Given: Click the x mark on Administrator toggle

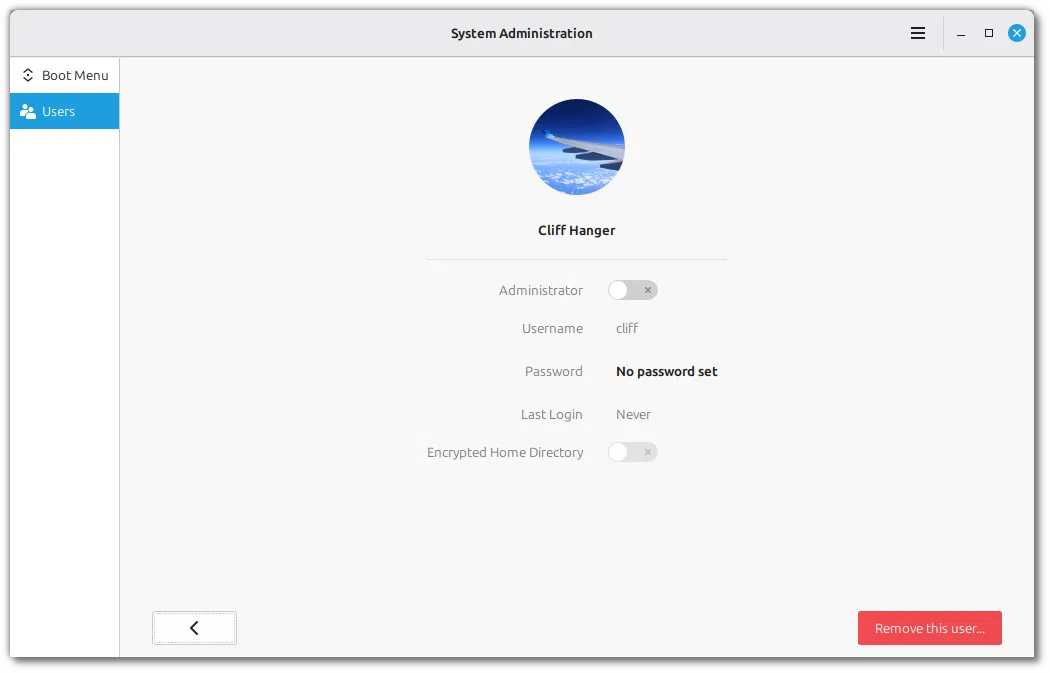Looking at the screenshot, I should (648, 290).
